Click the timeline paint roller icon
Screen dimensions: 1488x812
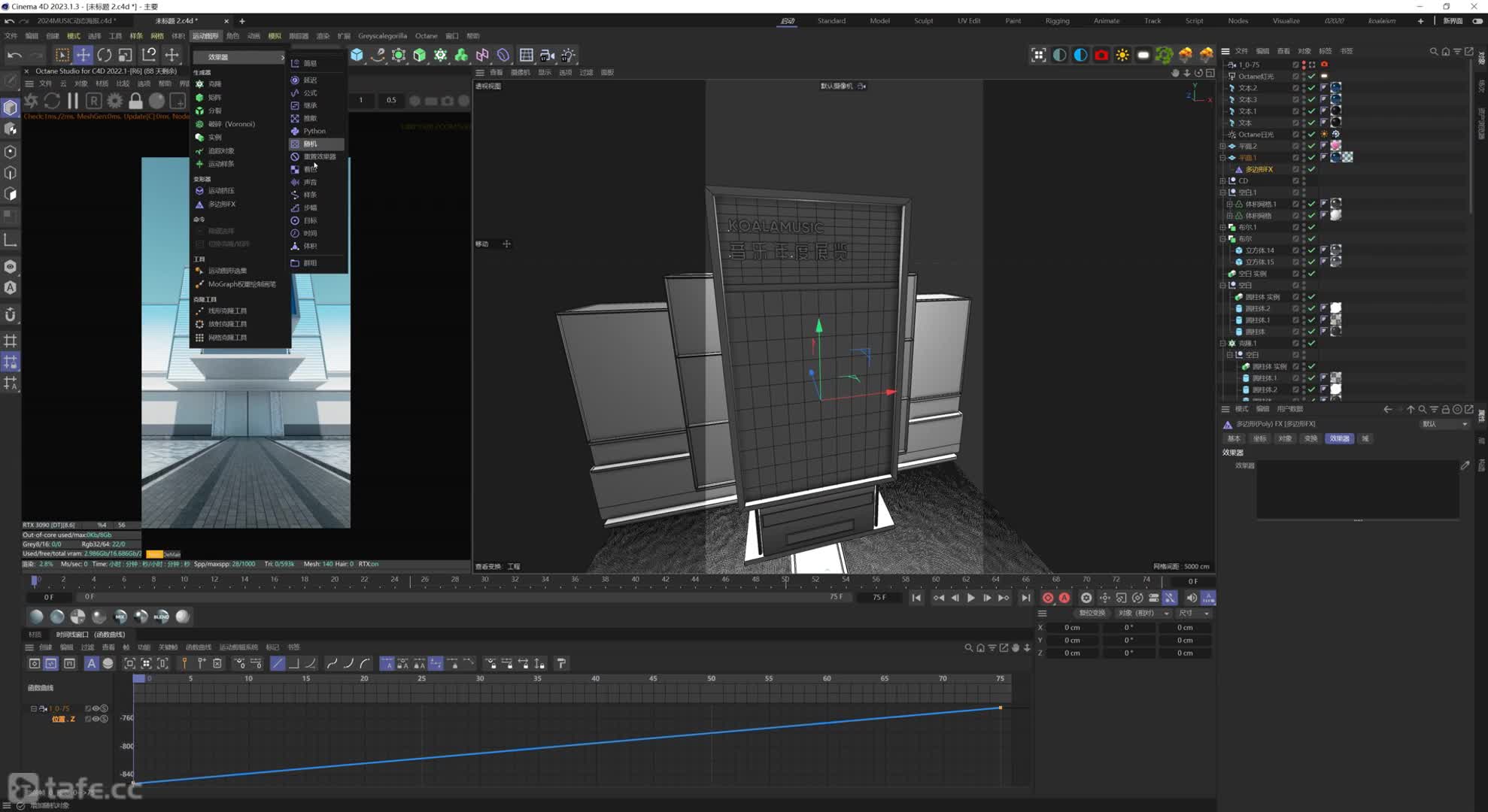coord(561,663)
